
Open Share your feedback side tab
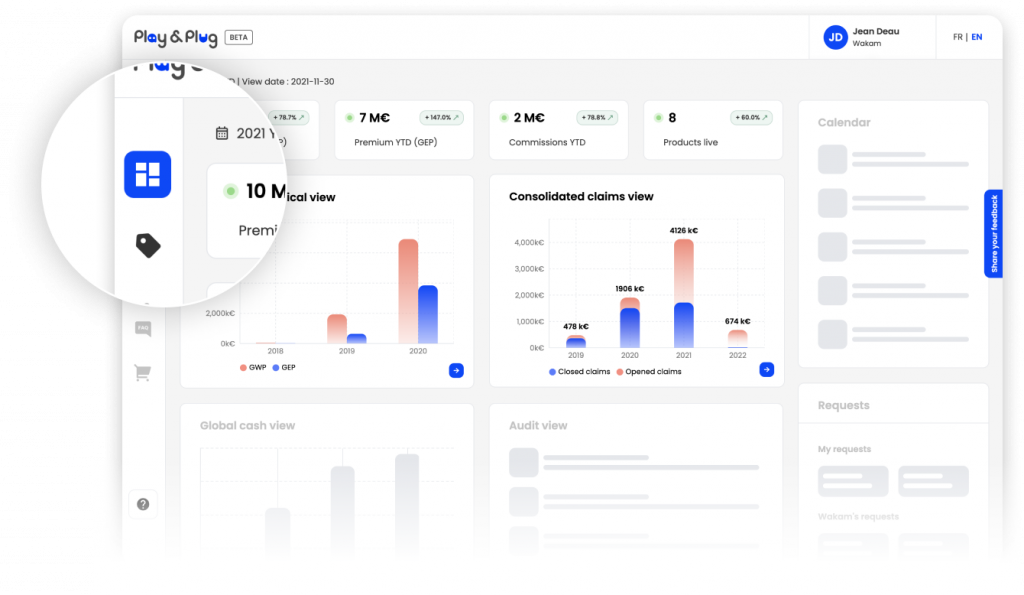click(x=993, y=234)
